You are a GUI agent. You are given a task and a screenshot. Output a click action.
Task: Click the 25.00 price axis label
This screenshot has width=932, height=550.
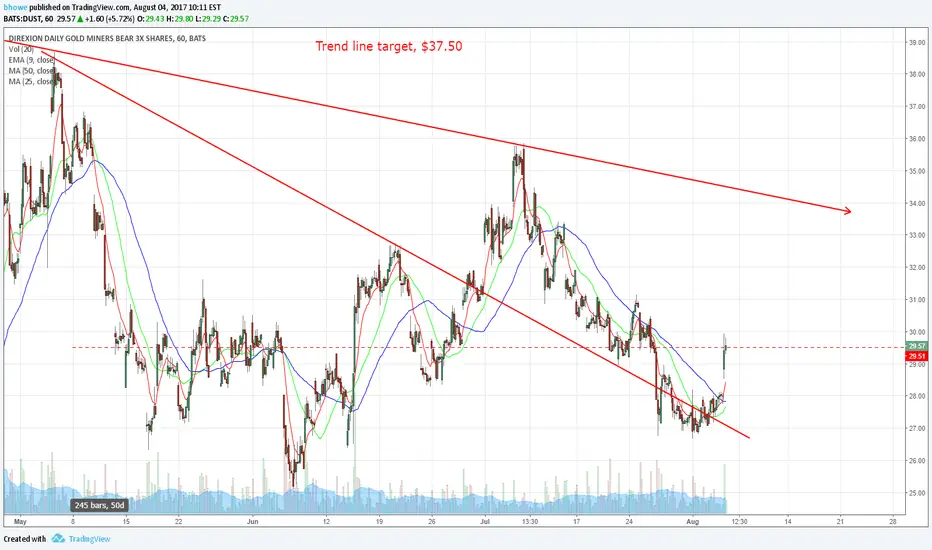[917, 492]
